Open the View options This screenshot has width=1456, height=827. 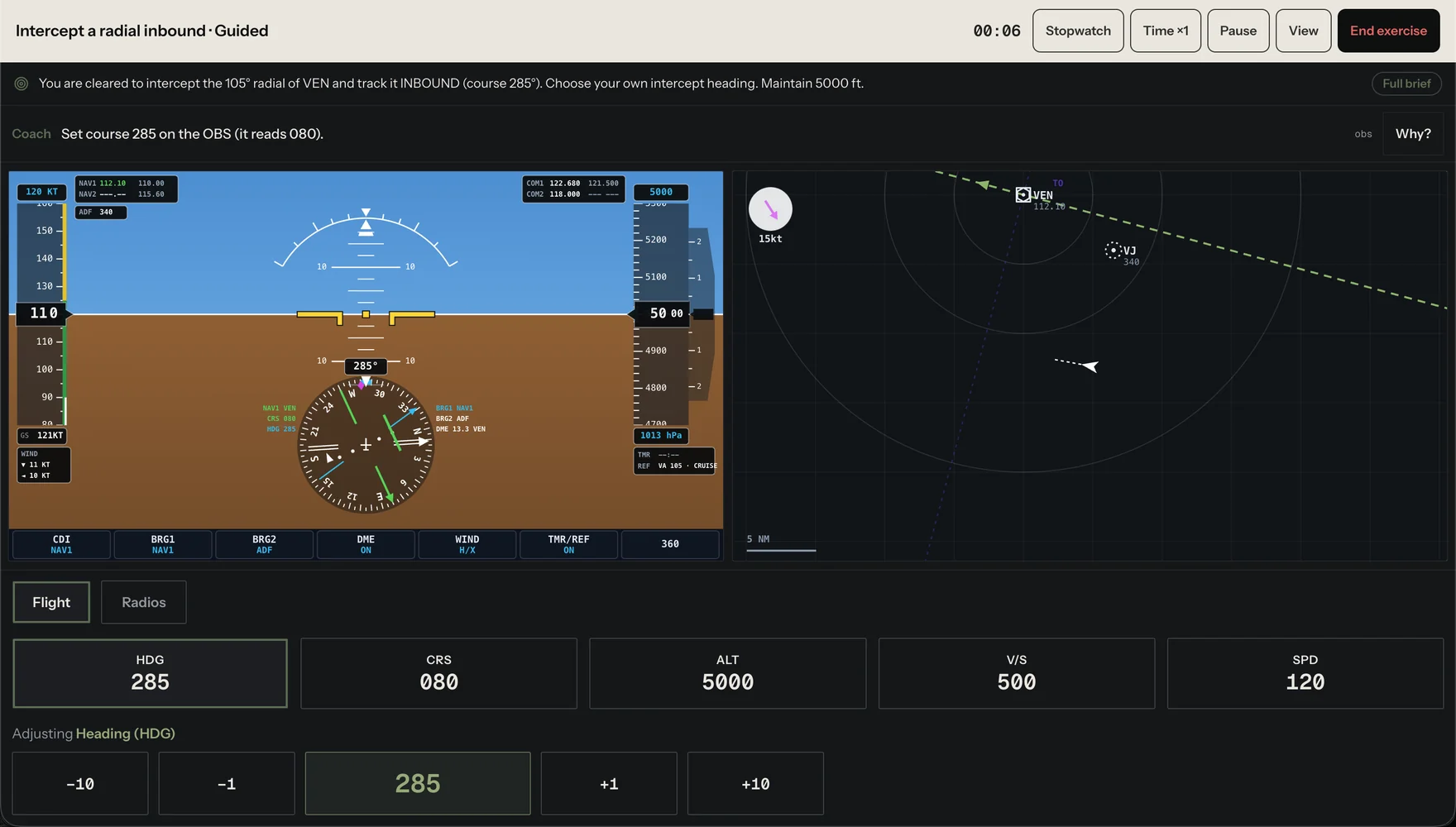(x=1304, y=31)
